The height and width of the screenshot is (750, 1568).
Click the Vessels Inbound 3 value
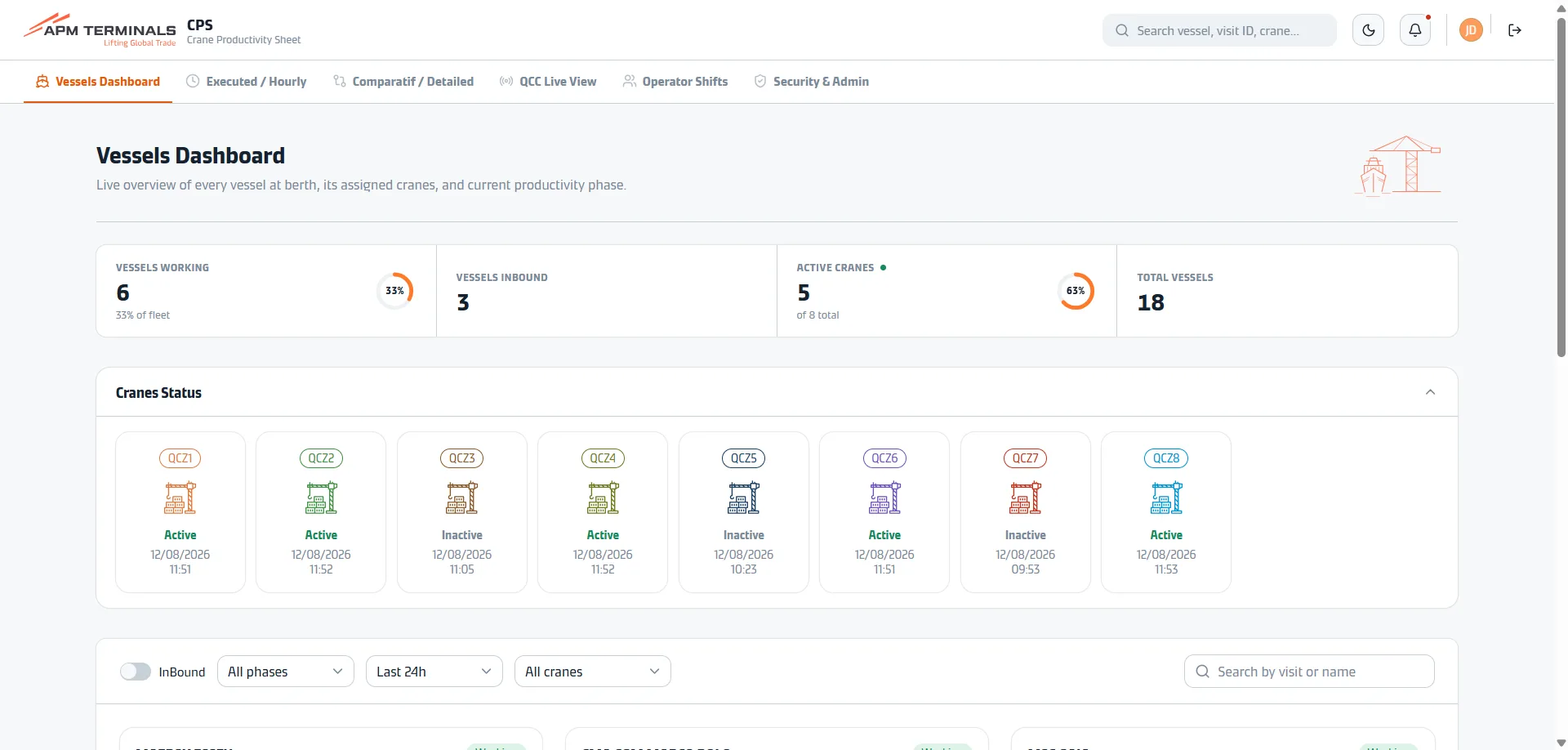click(x=463, y=302)
